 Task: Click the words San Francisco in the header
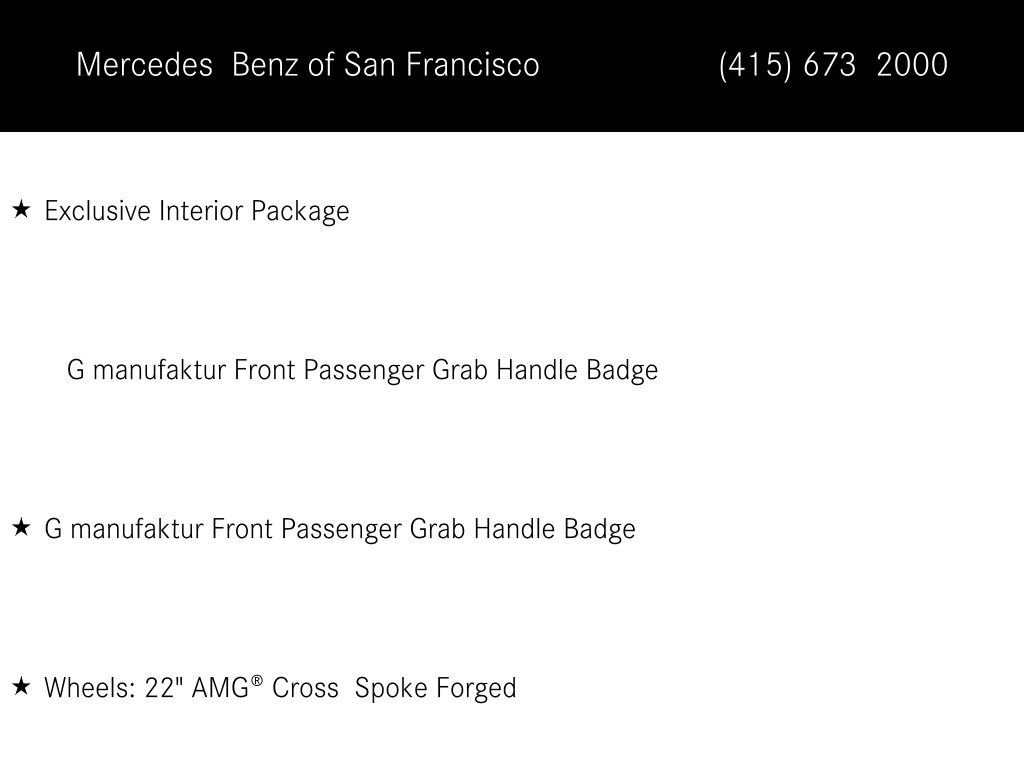point(441,65)
